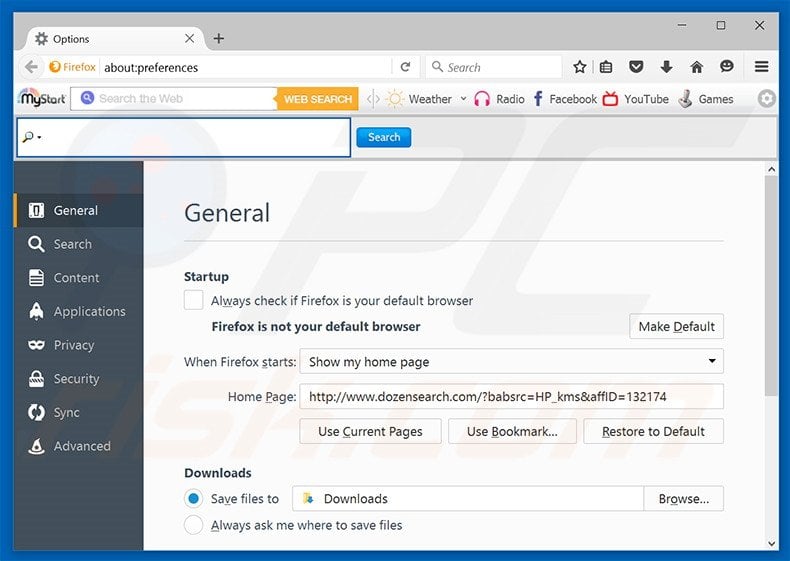Open the Applications preferences category
The image size is (790, 561).
coord(78,311)
